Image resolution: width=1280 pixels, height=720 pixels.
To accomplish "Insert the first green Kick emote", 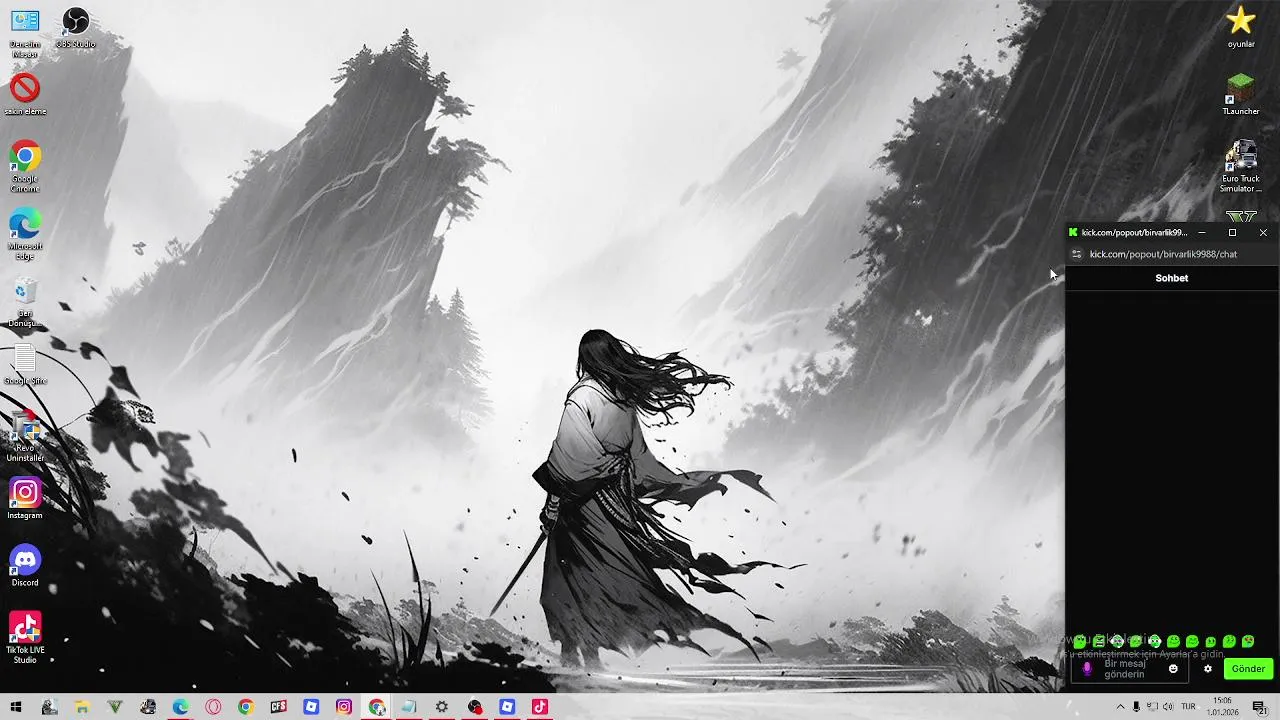I will [x=1080, y=641].
